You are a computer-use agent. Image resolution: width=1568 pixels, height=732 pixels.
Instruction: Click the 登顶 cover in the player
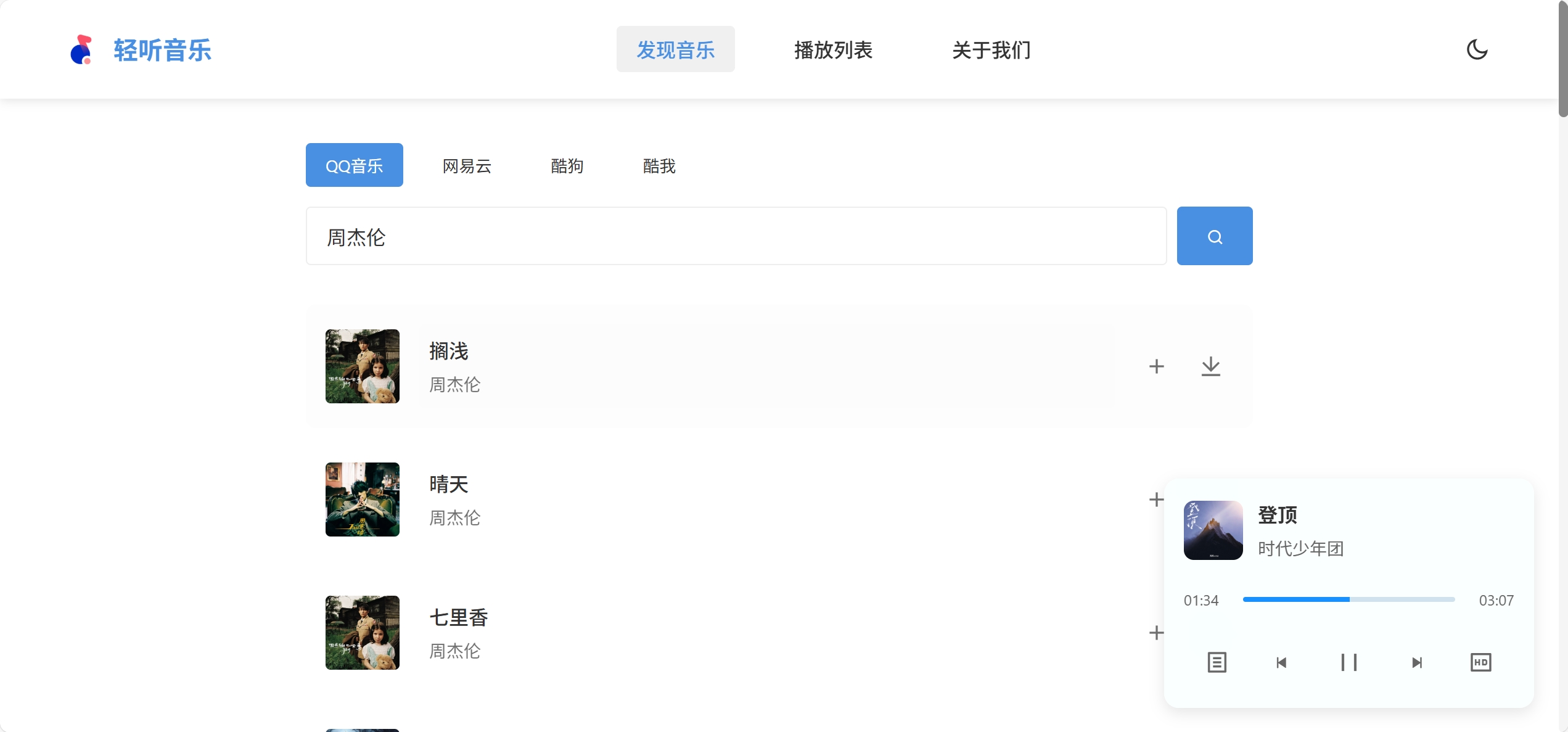pyautogui.click(x=1213, y=530)
